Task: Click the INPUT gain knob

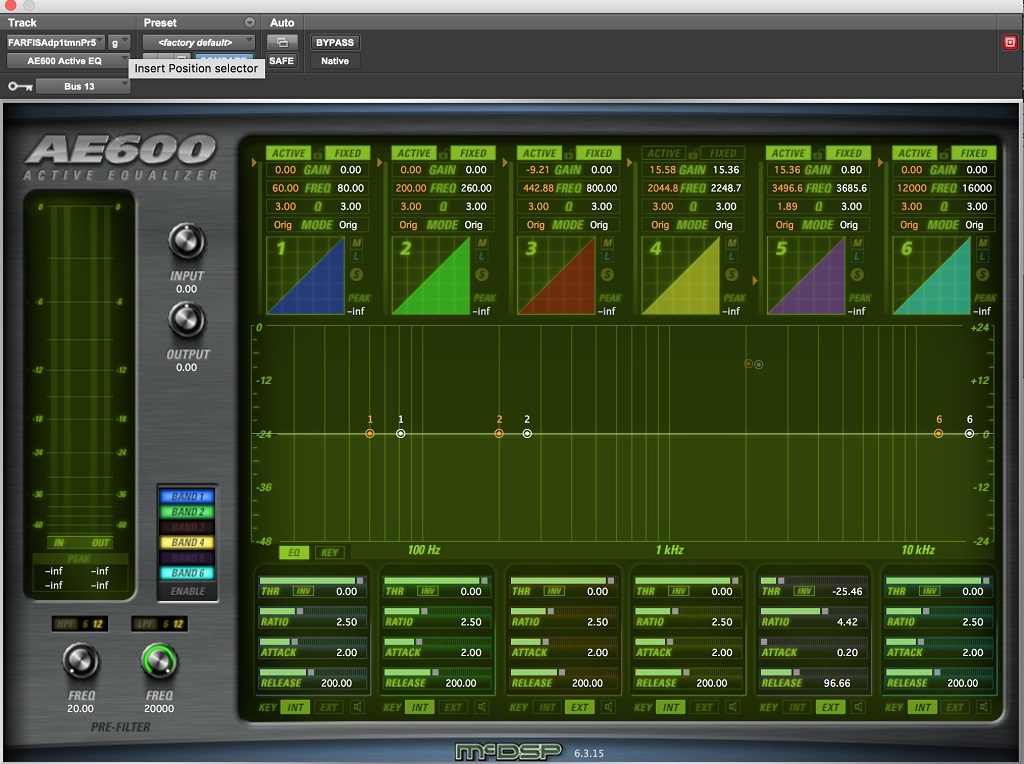Action: point(187,241)
